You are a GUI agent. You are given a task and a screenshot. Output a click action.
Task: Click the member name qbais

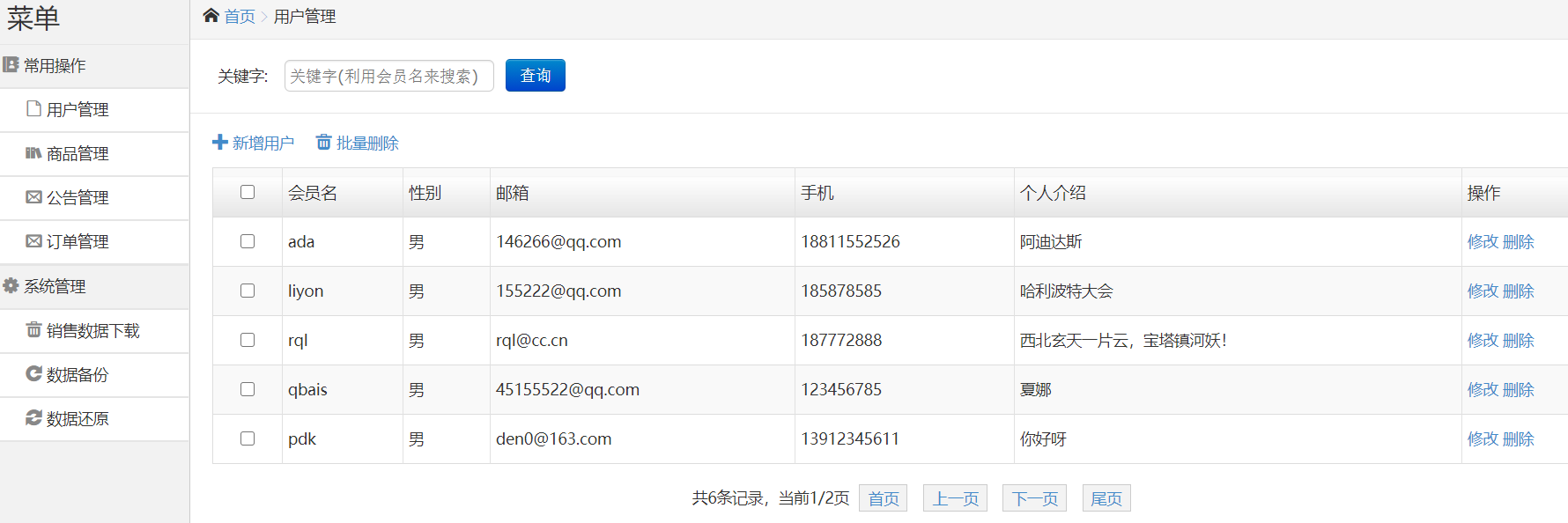pos(307,389)
